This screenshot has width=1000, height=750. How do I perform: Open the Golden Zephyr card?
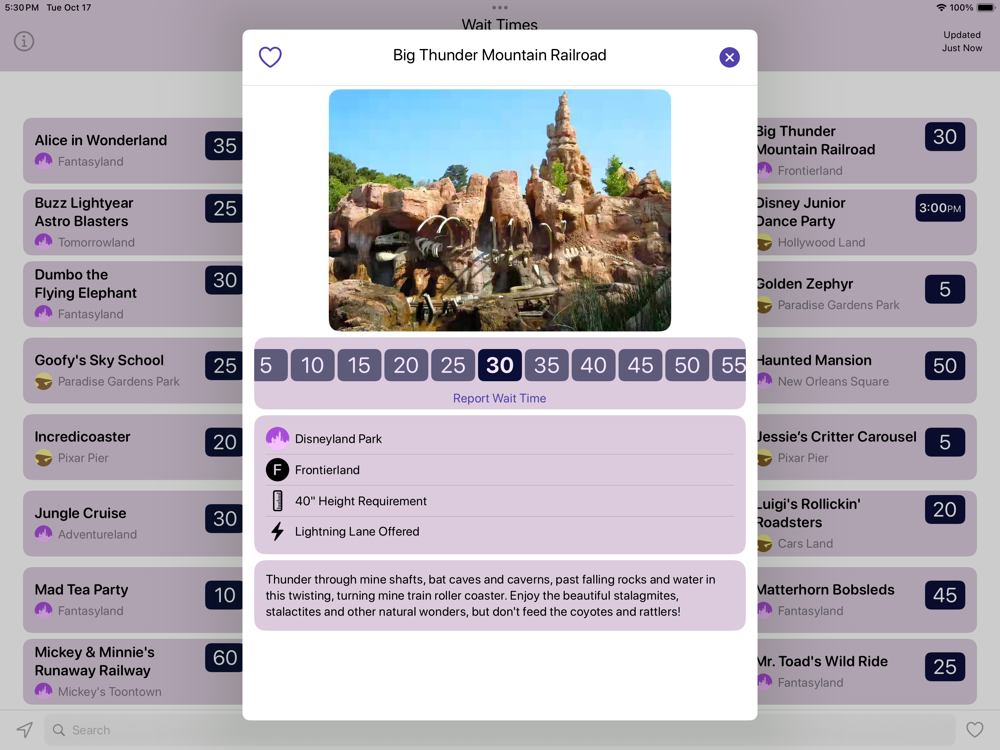867,294
